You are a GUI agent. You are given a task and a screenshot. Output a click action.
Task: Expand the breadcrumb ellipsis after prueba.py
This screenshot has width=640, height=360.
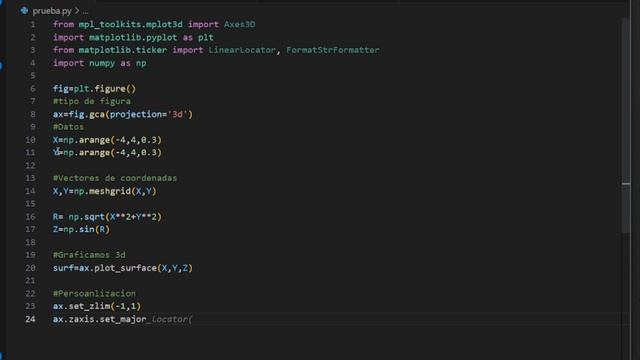coord(85,11)
